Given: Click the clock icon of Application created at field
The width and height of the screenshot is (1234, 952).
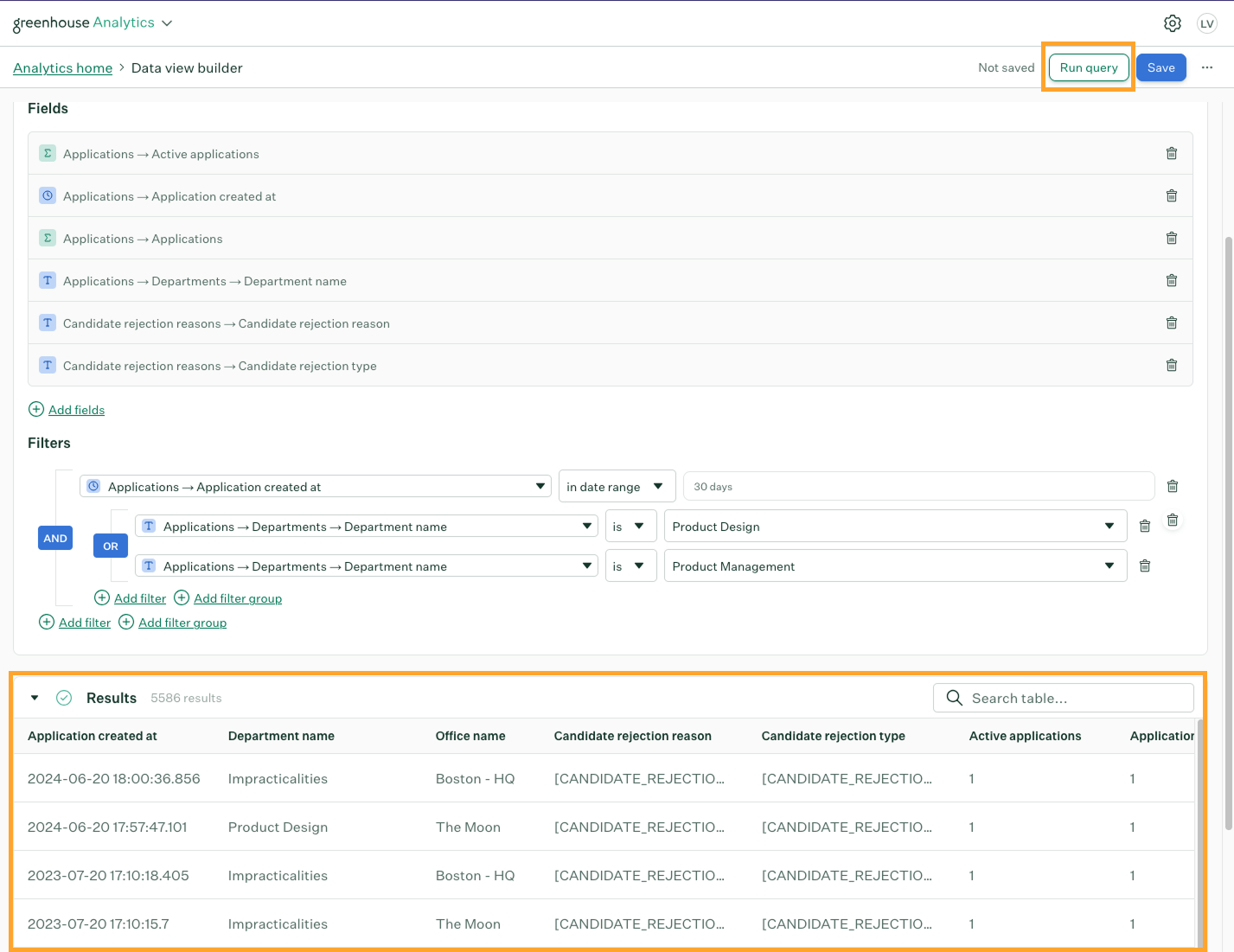Looking at the screenshot, I should click(x=48, y=195).
